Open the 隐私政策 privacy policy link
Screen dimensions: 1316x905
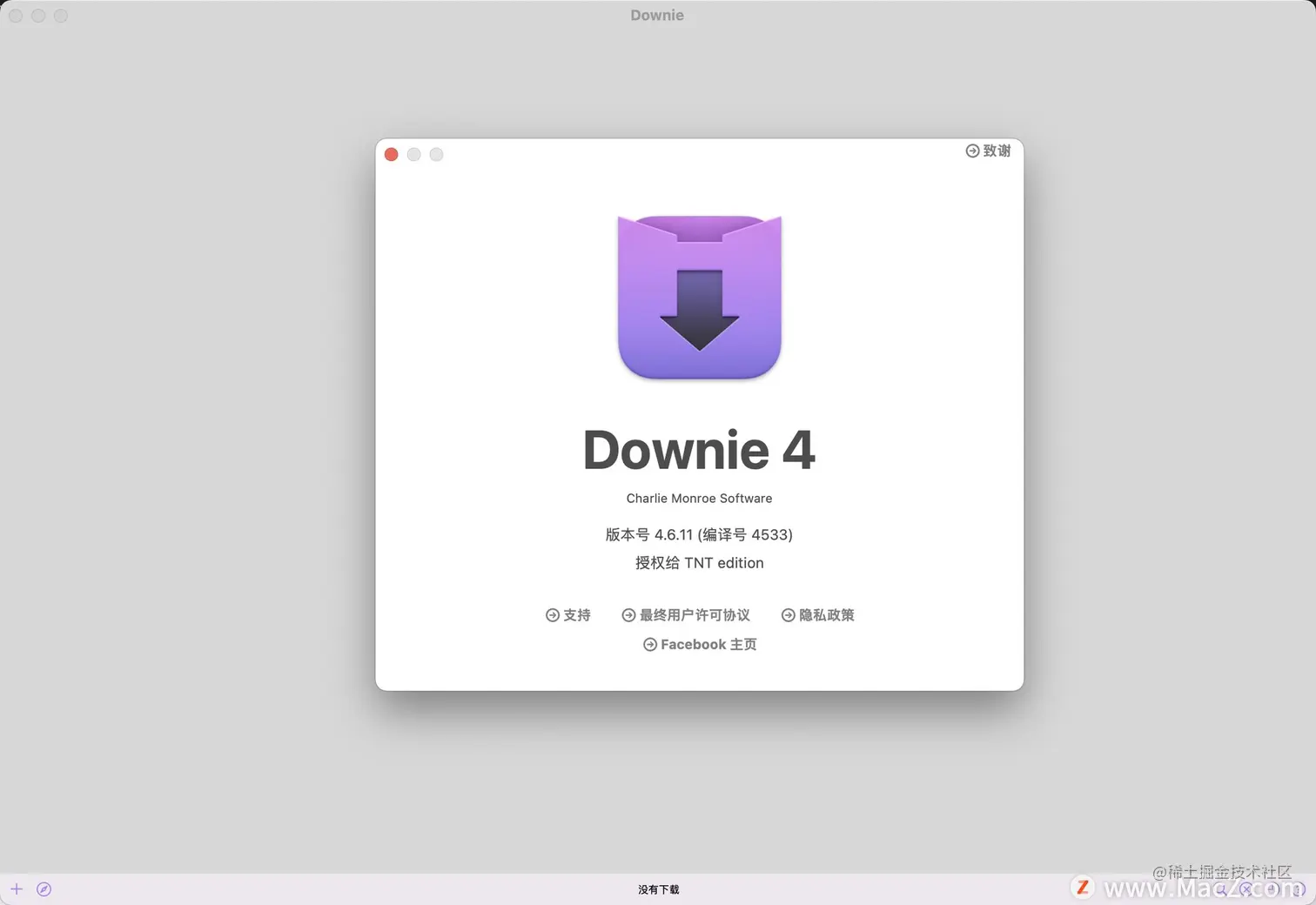tap(818, 614)
